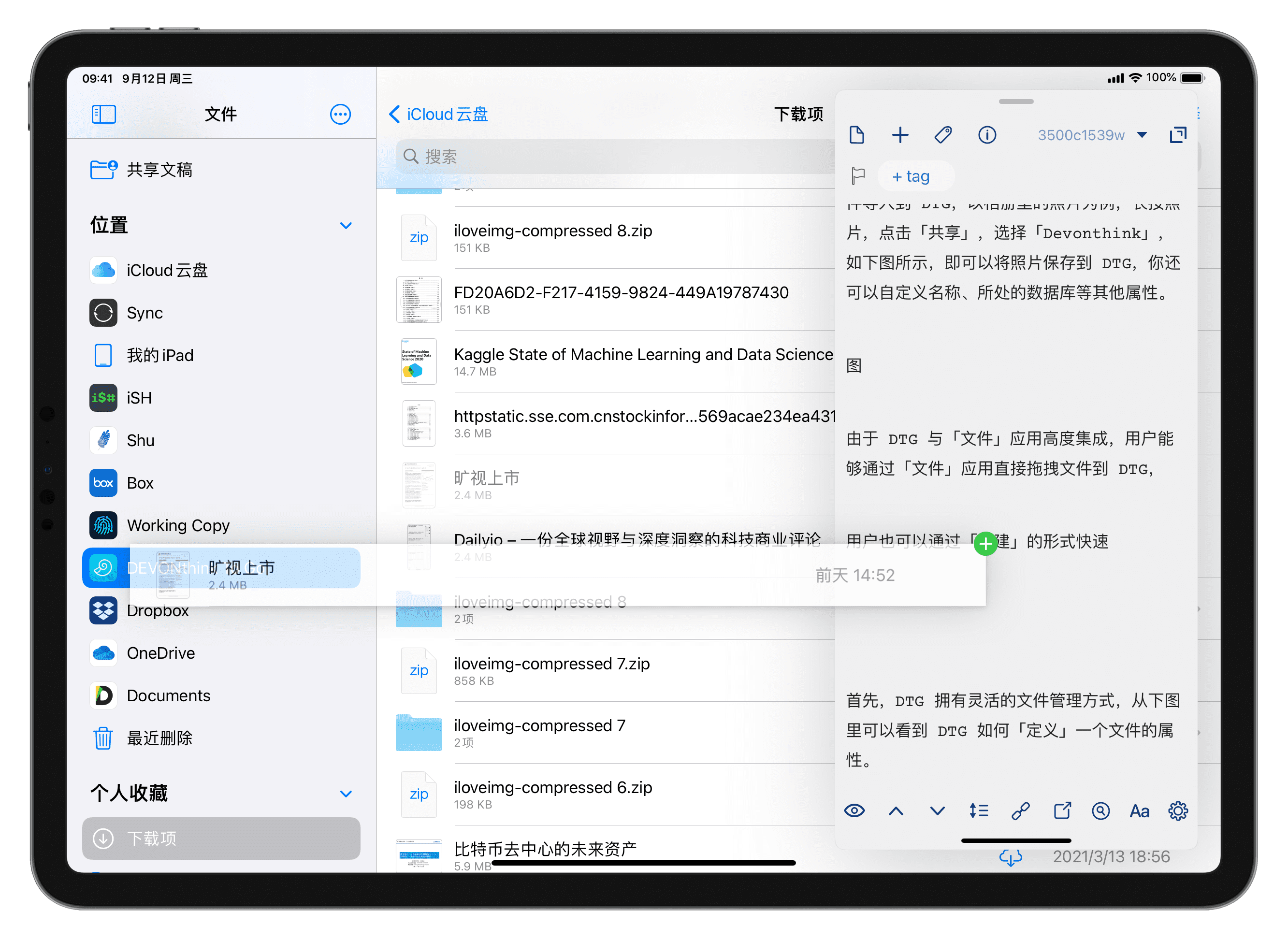
Task: Download via iCloud cloud arrow icon
Action: (x=1011, y=857)
